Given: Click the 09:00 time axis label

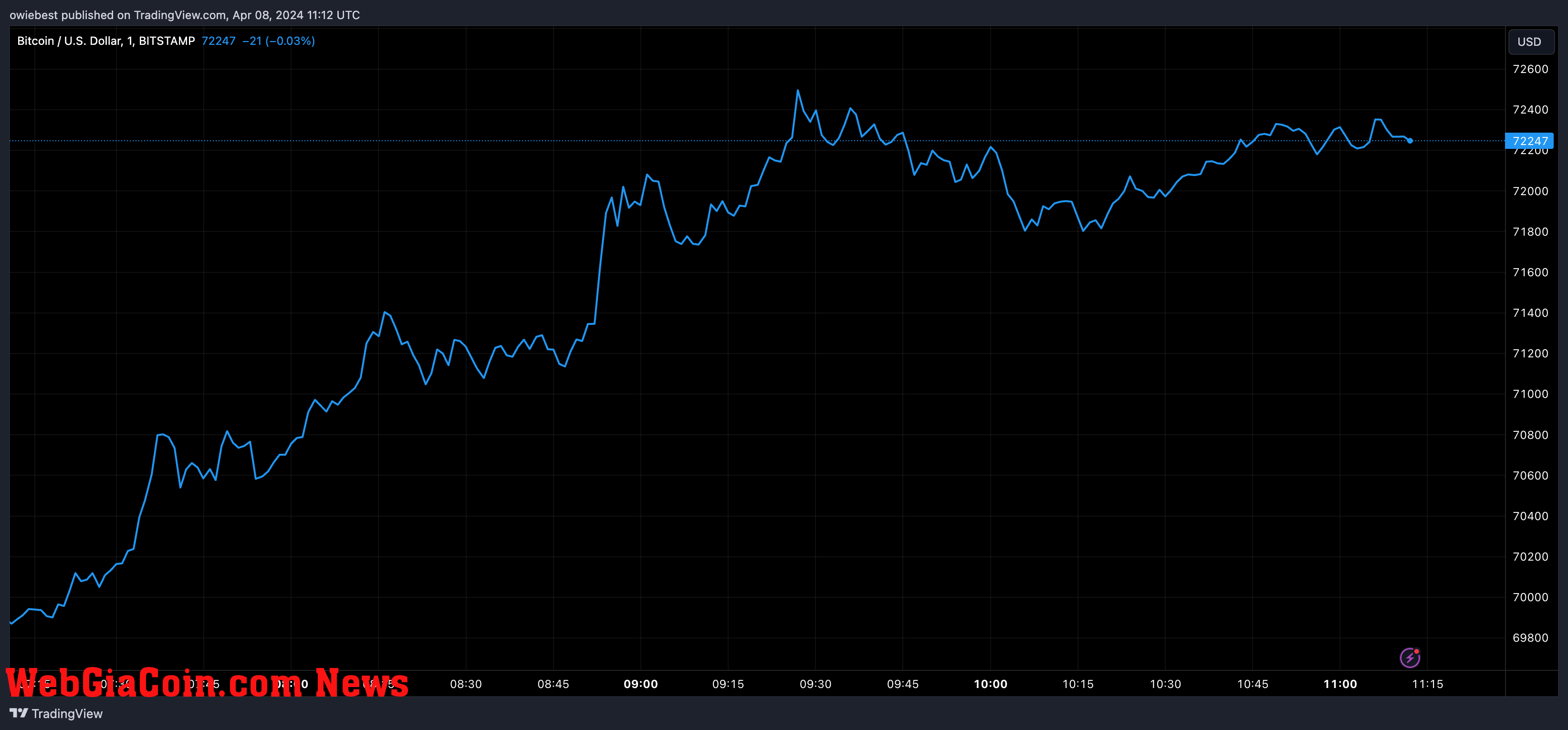Looking at the screenshot, I should (x=640, y=684).
